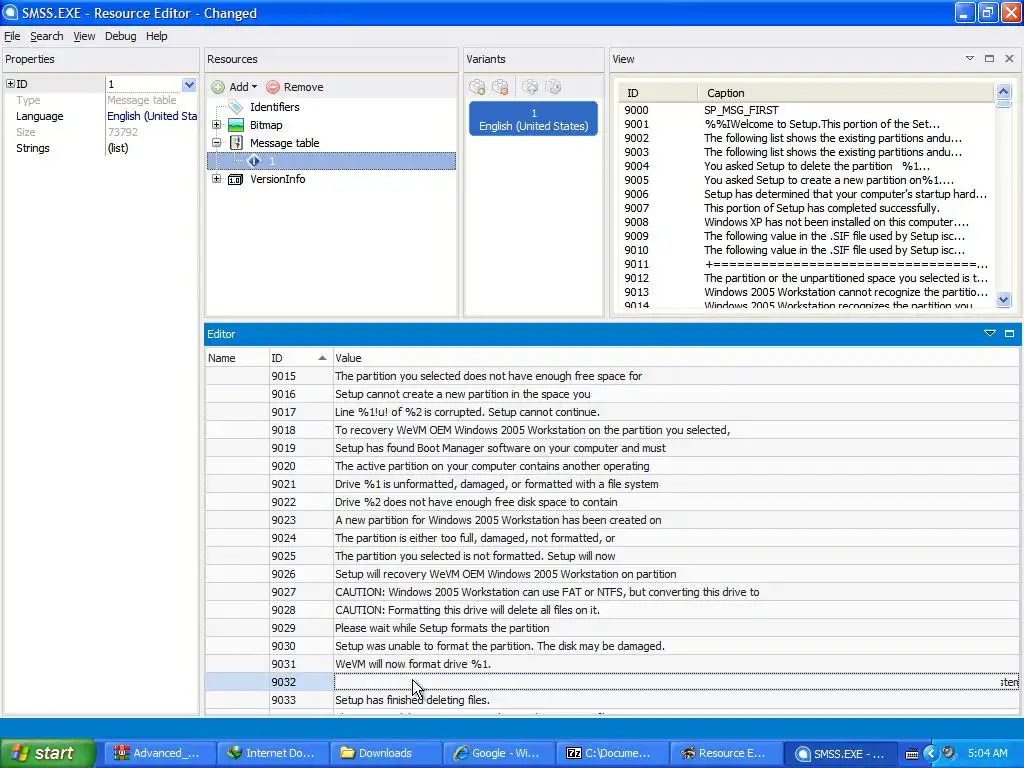Click the Value column header in the Editor

(x=676, y=358)
